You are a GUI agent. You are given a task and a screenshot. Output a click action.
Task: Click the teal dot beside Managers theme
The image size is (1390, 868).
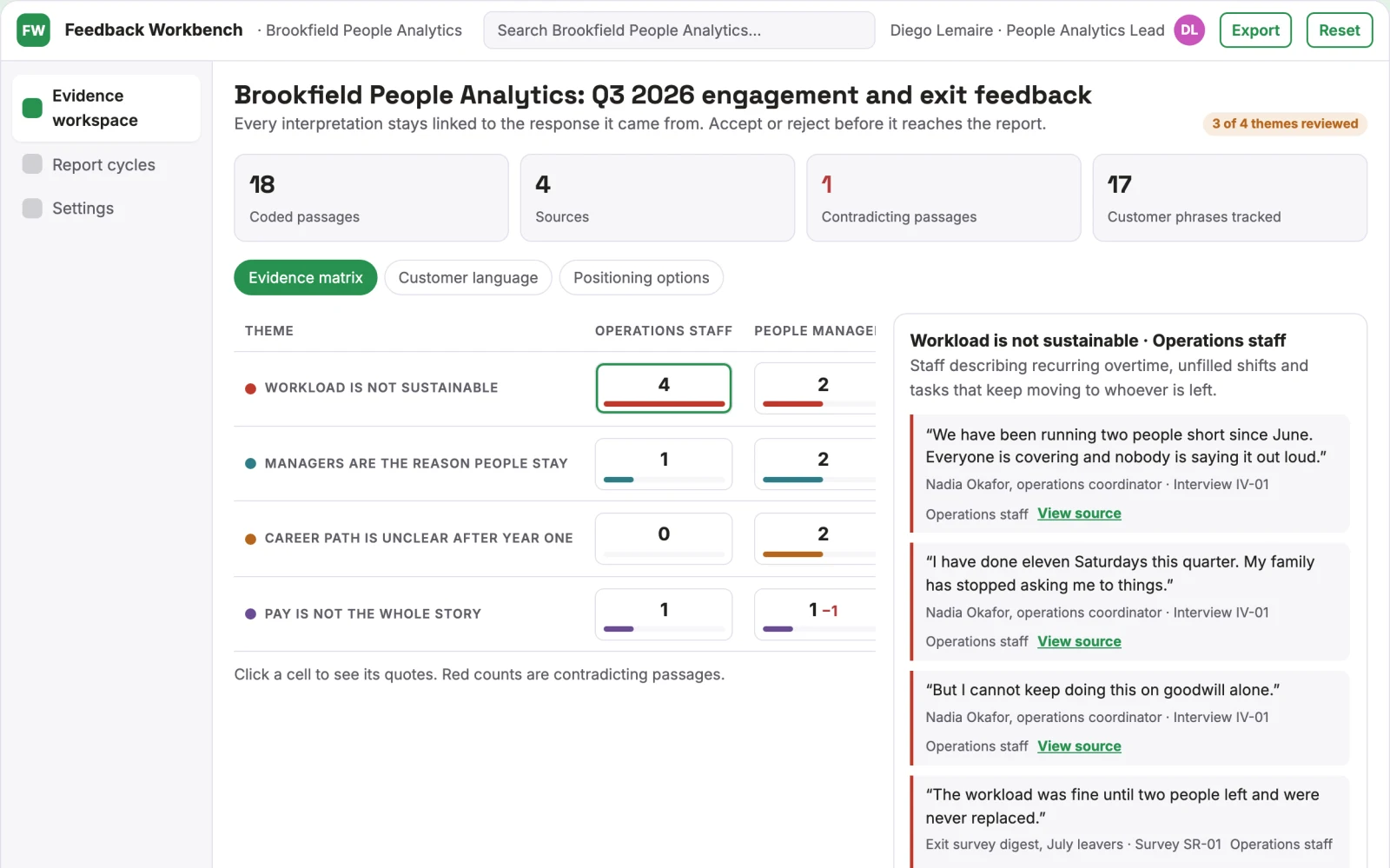point(250,464)
